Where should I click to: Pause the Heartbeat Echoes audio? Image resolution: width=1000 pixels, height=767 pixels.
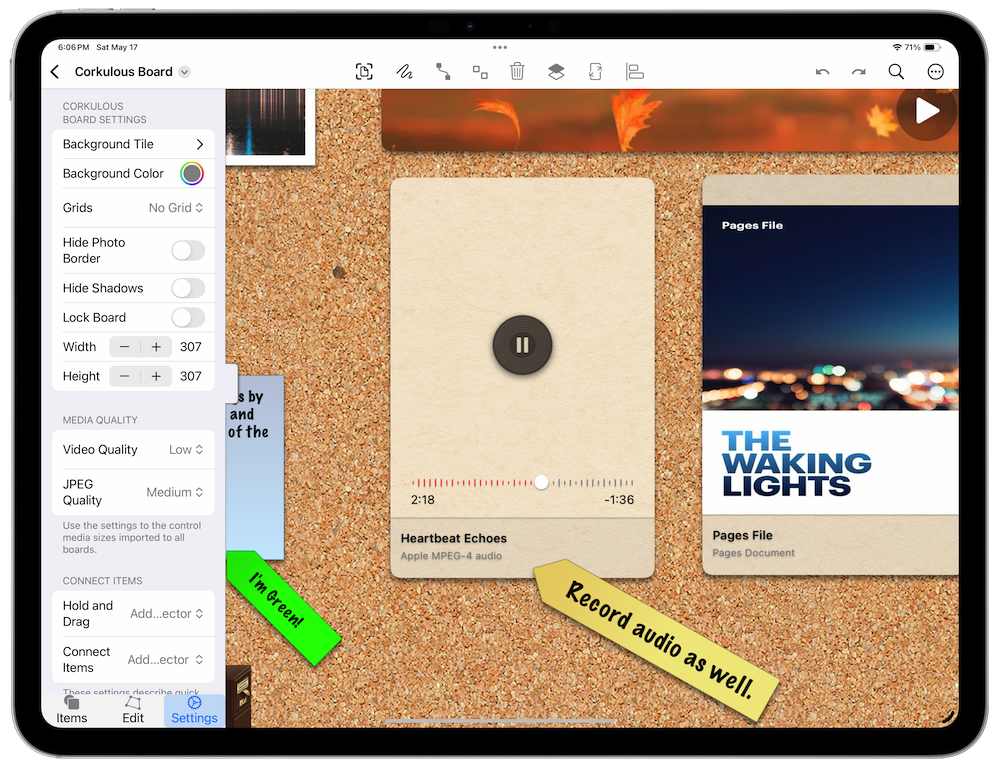(522, 345)
